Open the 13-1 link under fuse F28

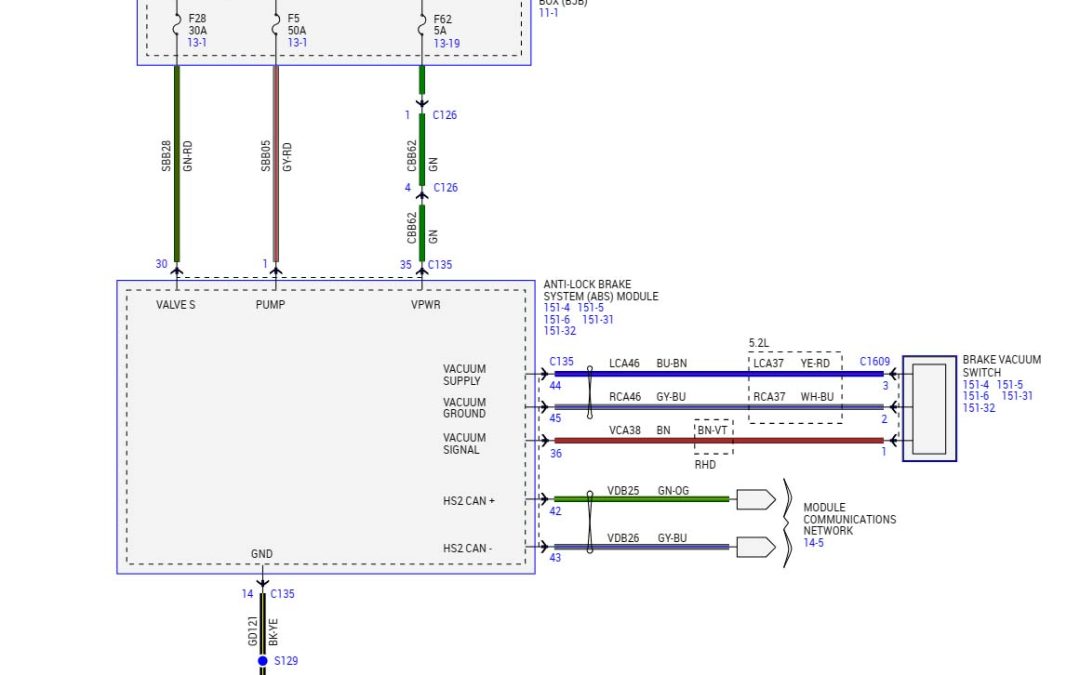pyautogui.click(x=198, y=43)
